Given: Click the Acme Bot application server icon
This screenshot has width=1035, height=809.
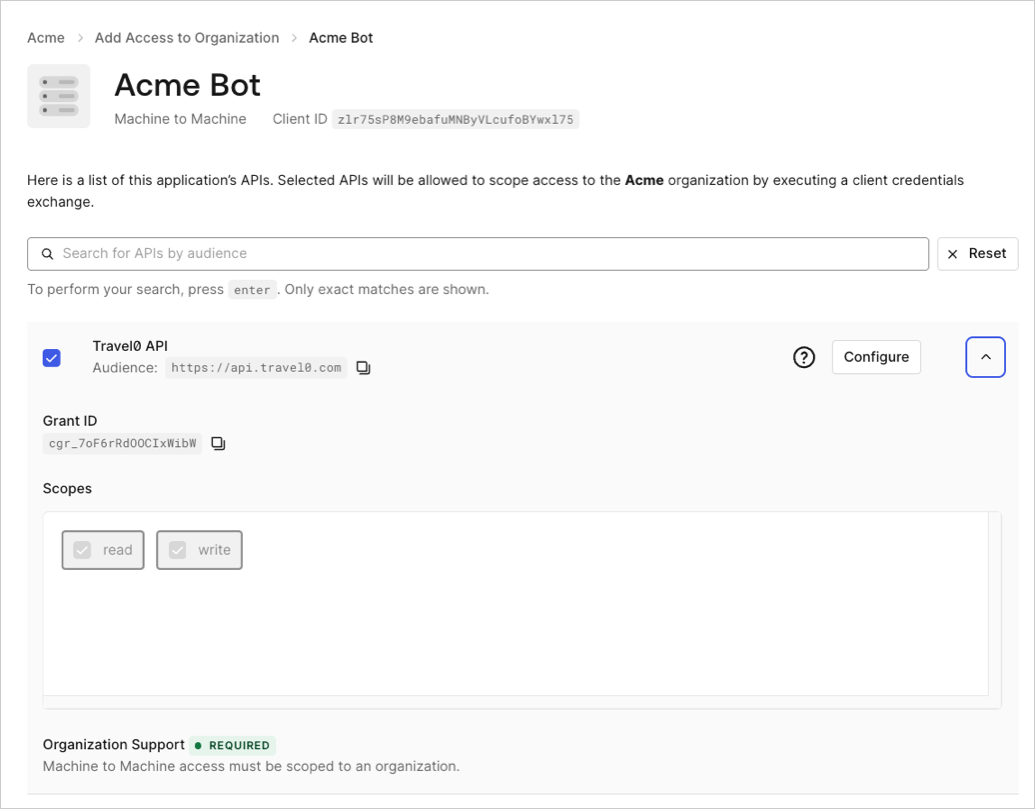Looking at the screenshot, I should (x=59, y=96).
